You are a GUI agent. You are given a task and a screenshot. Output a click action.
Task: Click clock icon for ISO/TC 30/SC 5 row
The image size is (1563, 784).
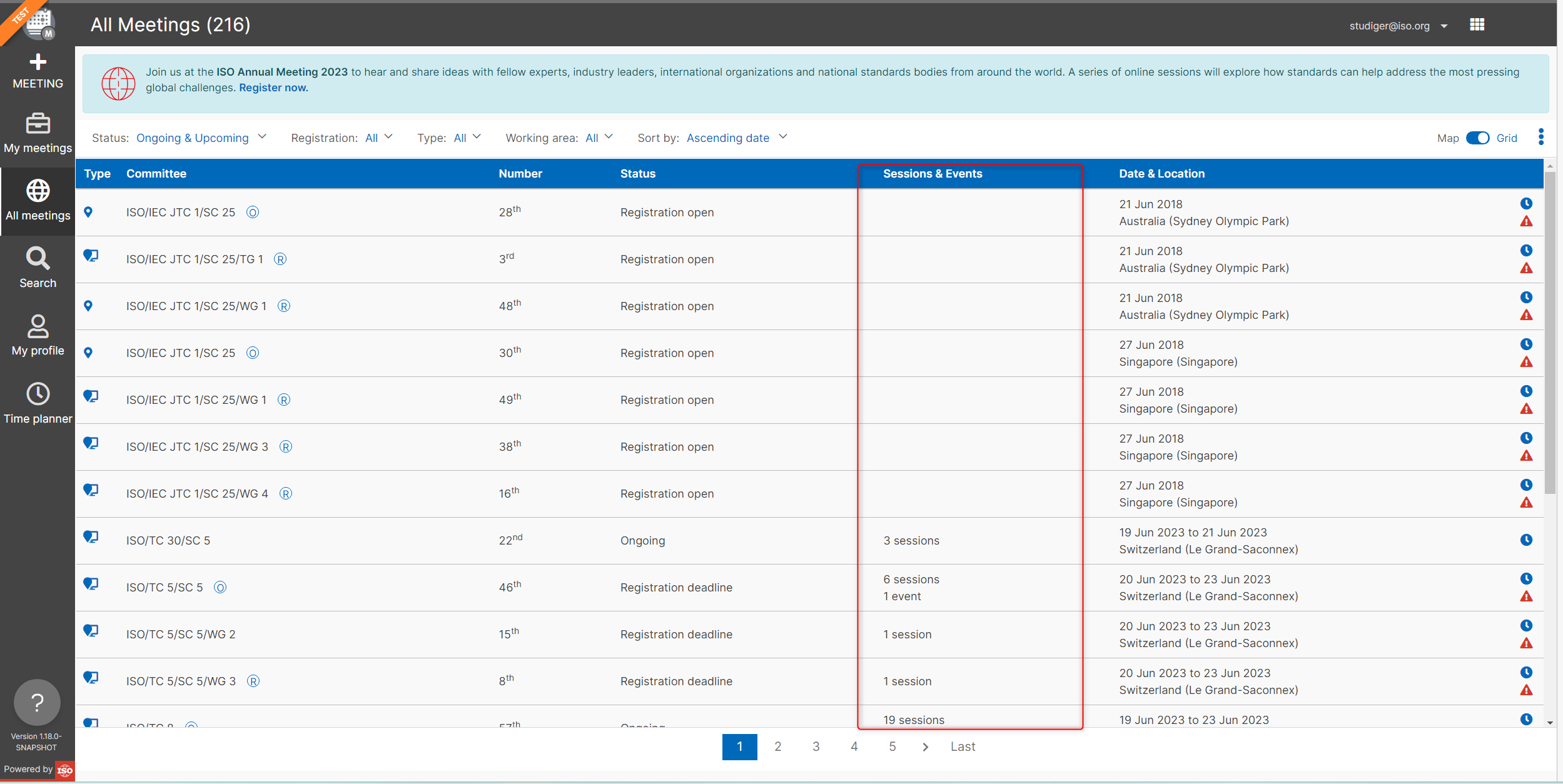1526,540
